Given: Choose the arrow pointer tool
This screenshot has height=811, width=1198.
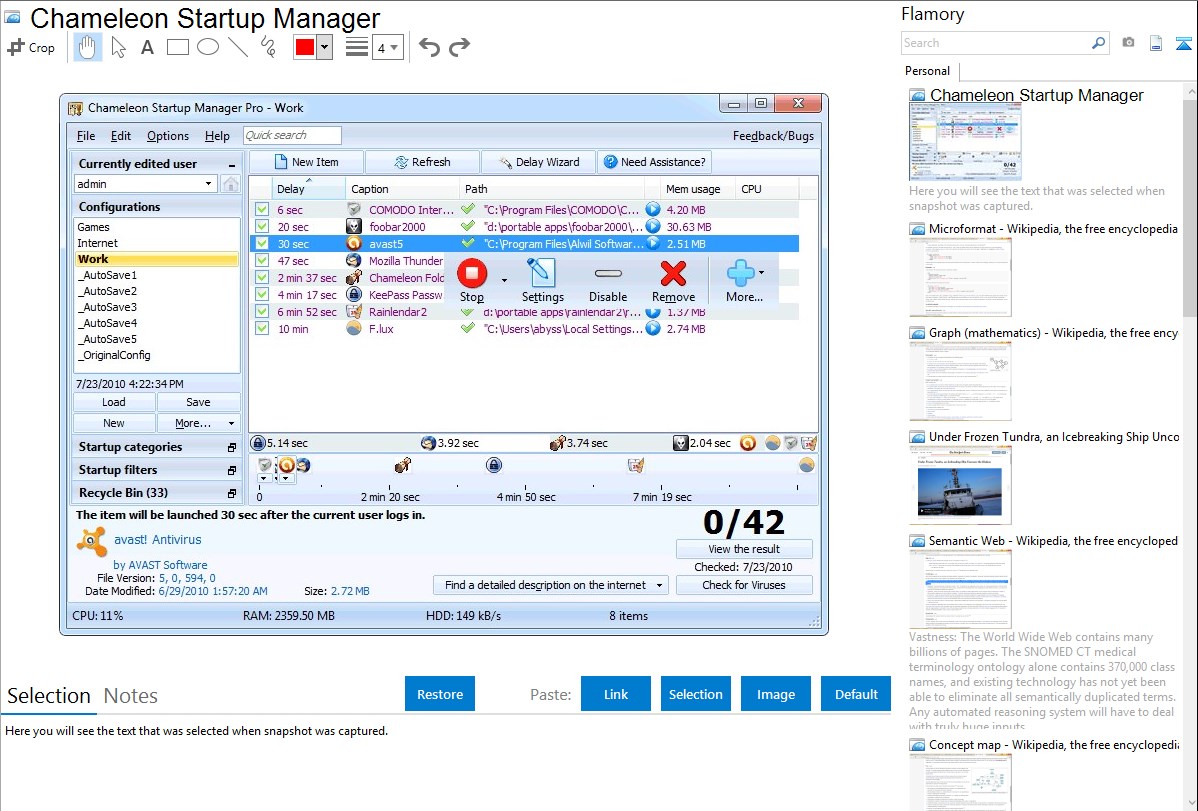Looking at the screenshot, I should point(118,47).
